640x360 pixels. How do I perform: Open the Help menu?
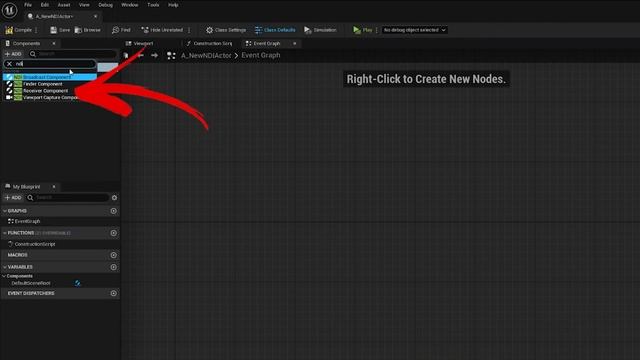tap(173, 5)
